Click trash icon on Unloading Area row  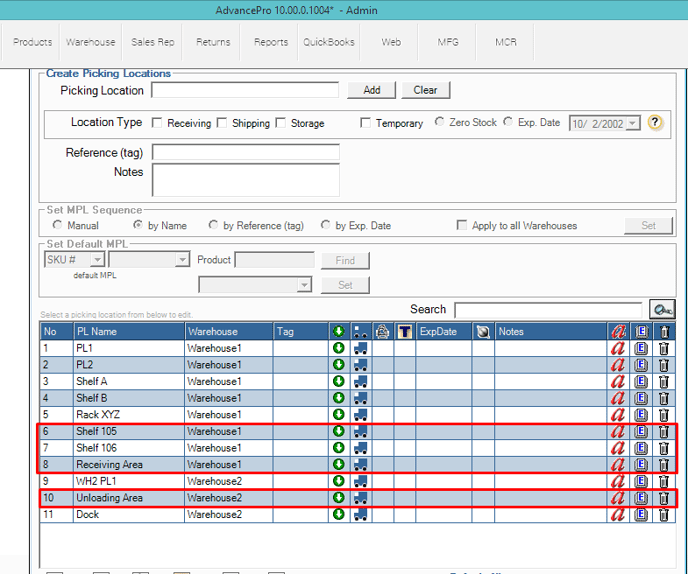[664, 498]
